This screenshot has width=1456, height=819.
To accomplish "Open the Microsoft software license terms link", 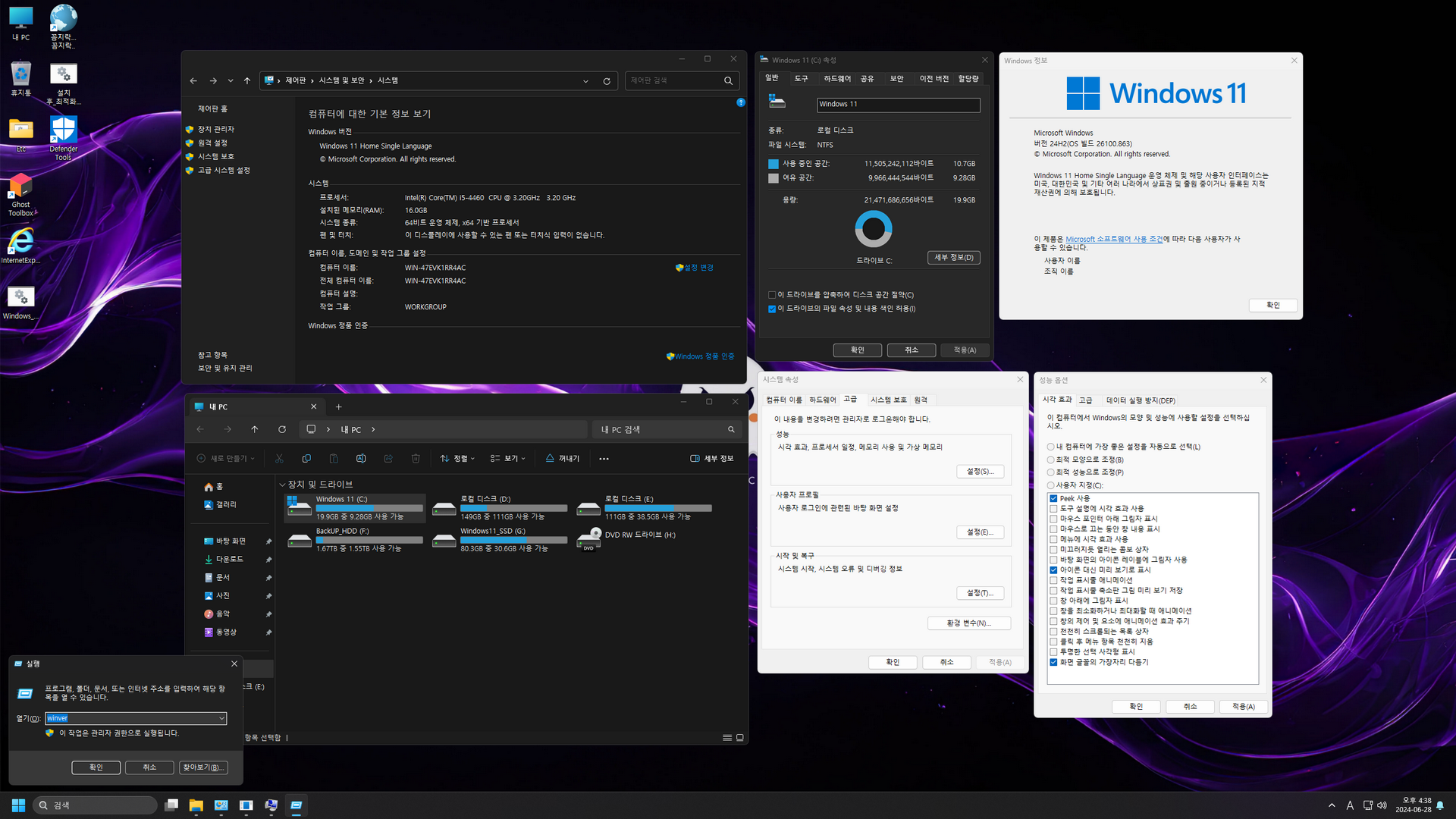I will 1113,239.
